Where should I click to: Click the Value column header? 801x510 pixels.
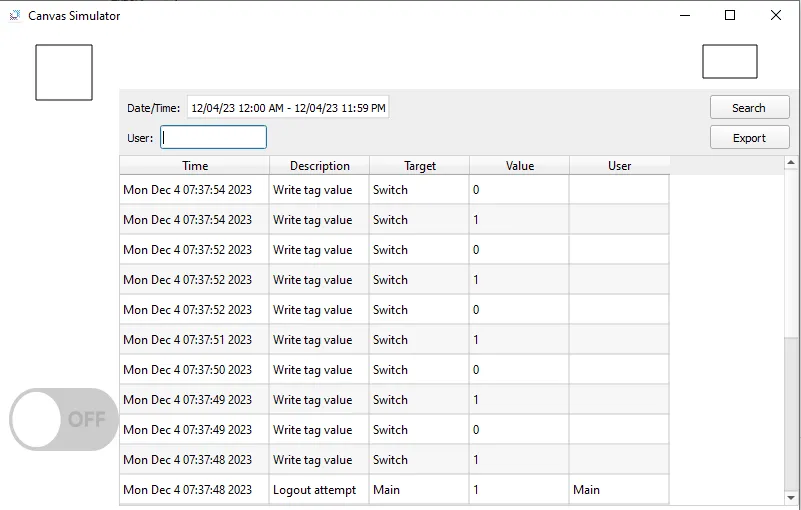coord(520,166)
